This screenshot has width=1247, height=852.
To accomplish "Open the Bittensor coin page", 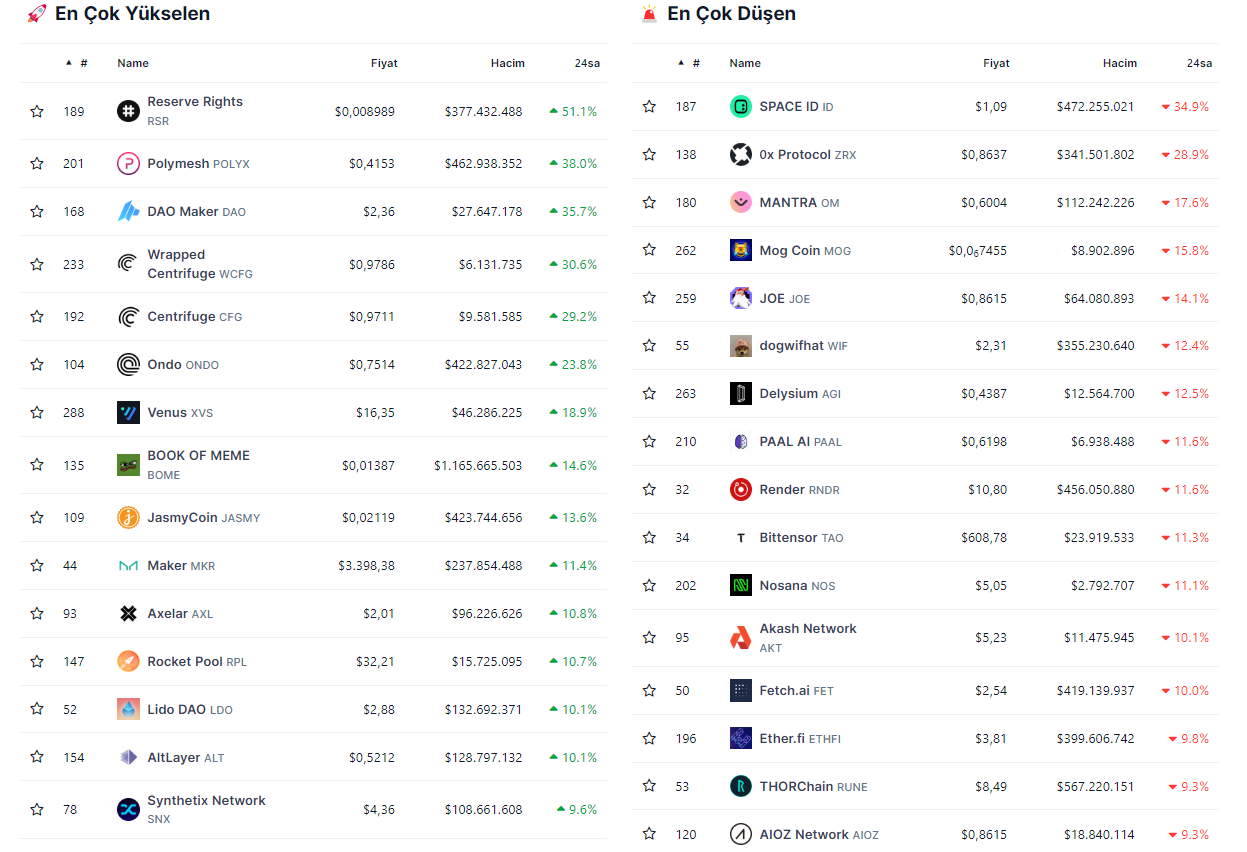I will [x=788, y=537].
